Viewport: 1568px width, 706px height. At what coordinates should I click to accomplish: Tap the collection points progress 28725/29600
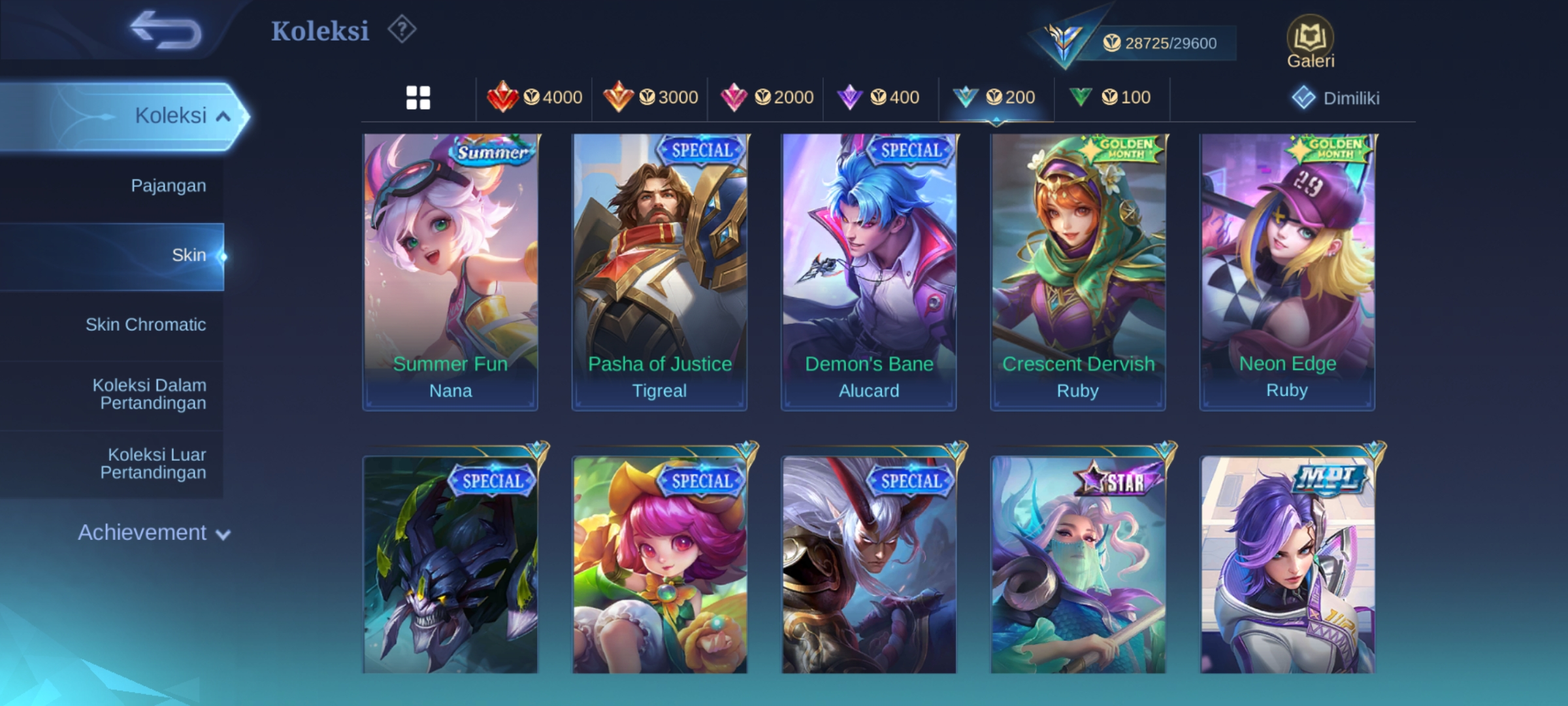pos(1159,43)
